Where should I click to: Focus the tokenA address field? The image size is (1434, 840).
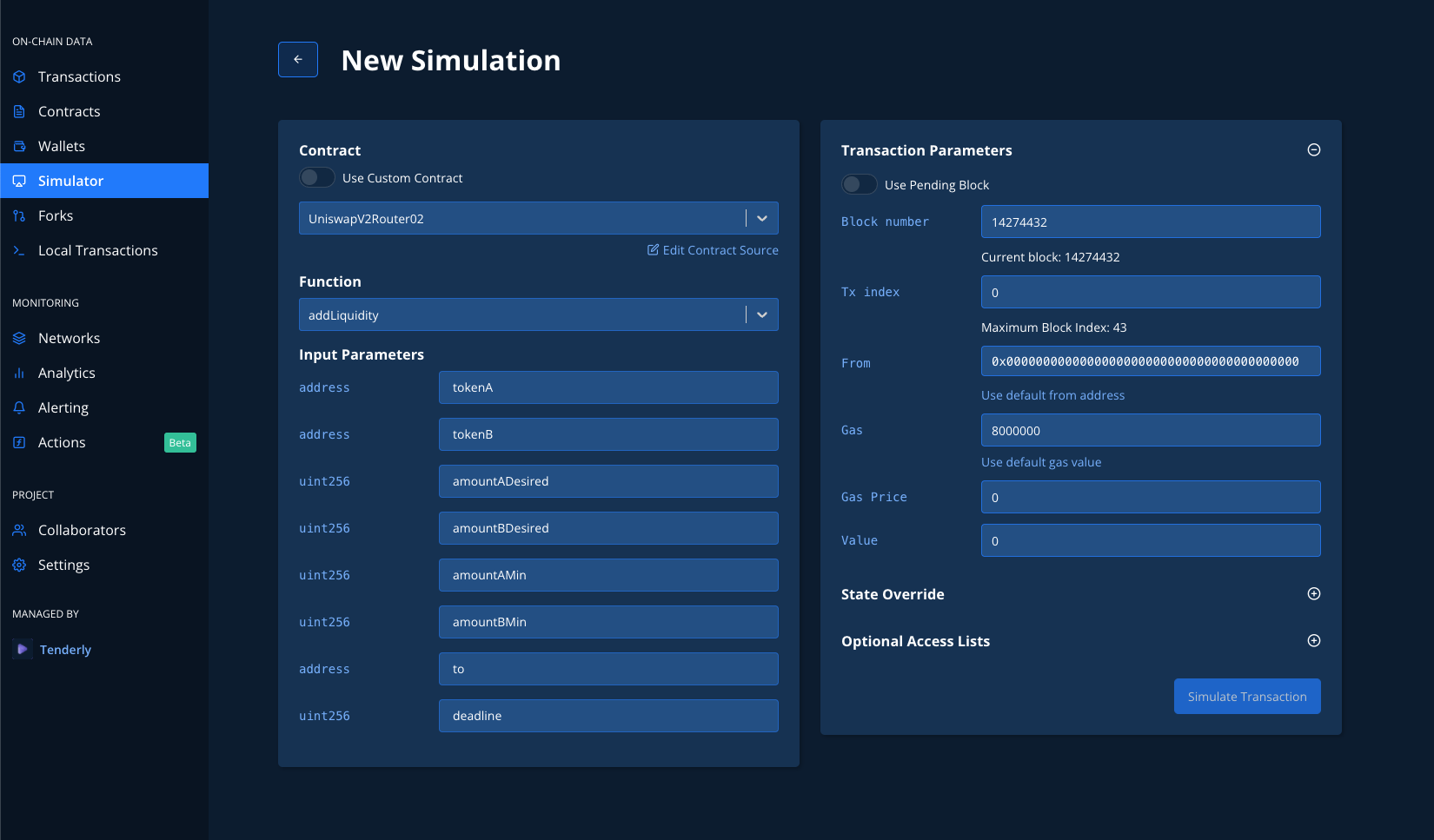point(608,387)
